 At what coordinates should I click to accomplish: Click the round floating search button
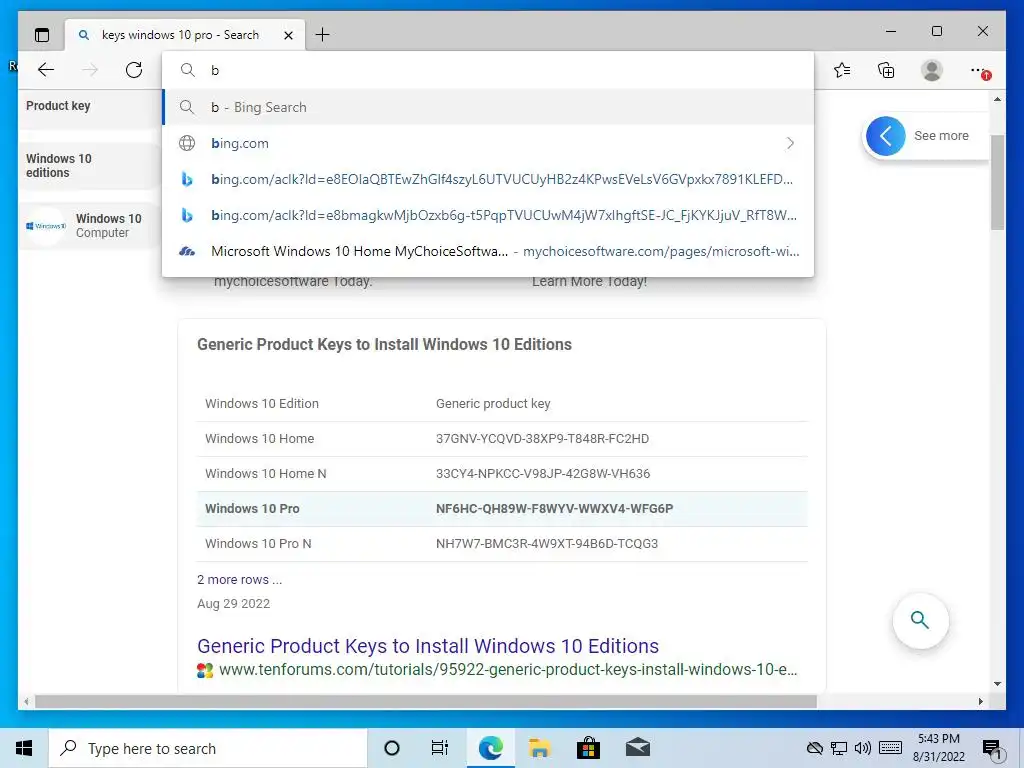pos(920,620)
